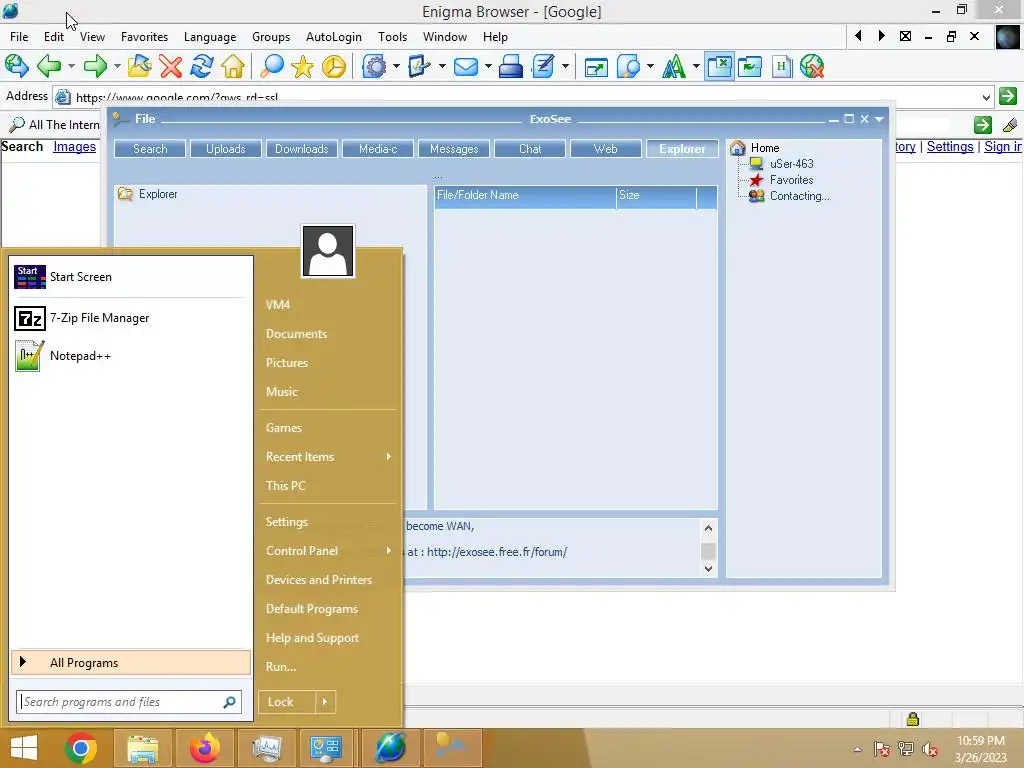Click the Print toolbar icon

(511, 66)
